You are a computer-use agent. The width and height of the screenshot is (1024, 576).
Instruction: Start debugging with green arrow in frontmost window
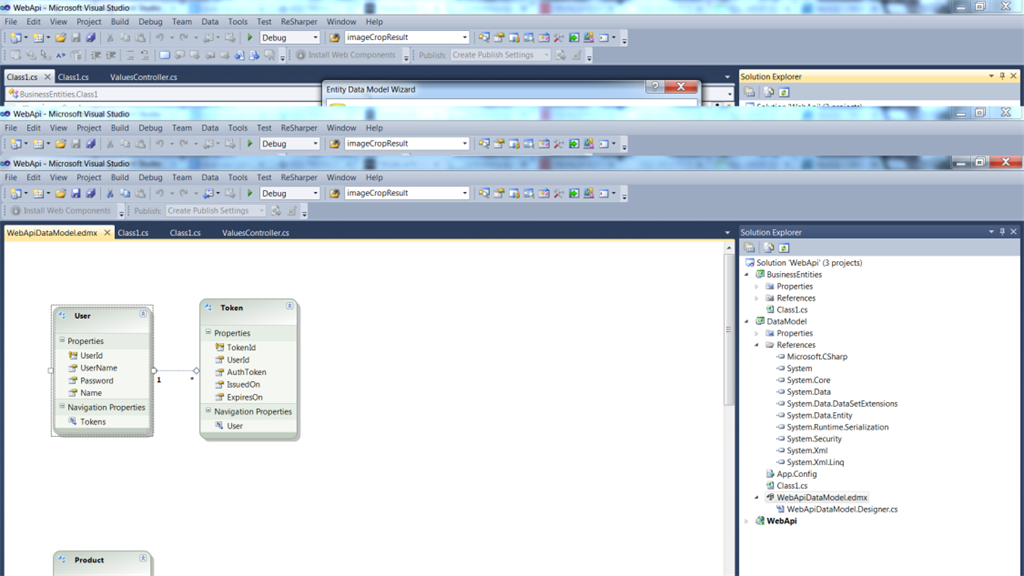tap(249, 193)
